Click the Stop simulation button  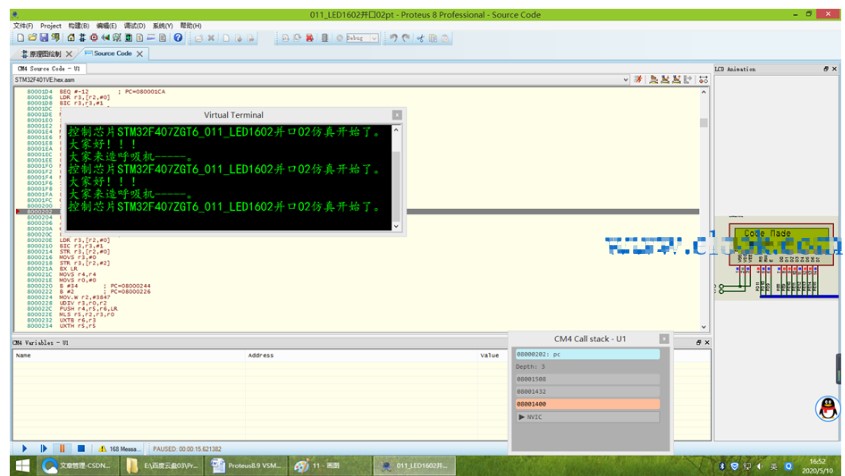tap(81, 449)
